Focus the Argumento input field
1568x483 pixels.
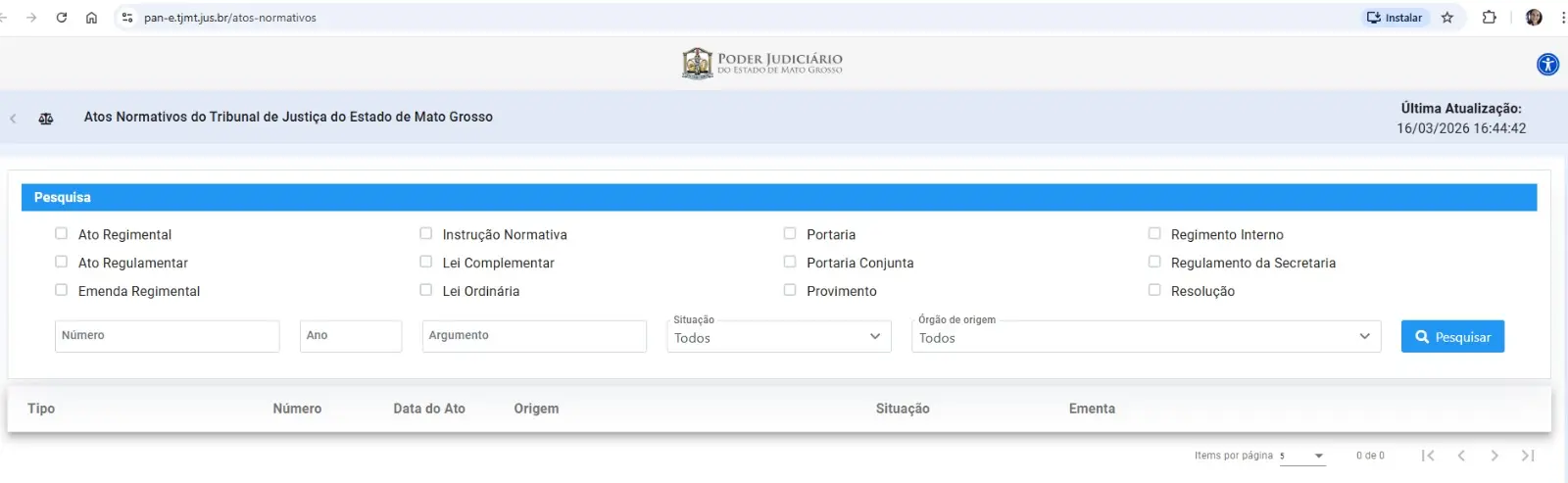click(534, 336)
